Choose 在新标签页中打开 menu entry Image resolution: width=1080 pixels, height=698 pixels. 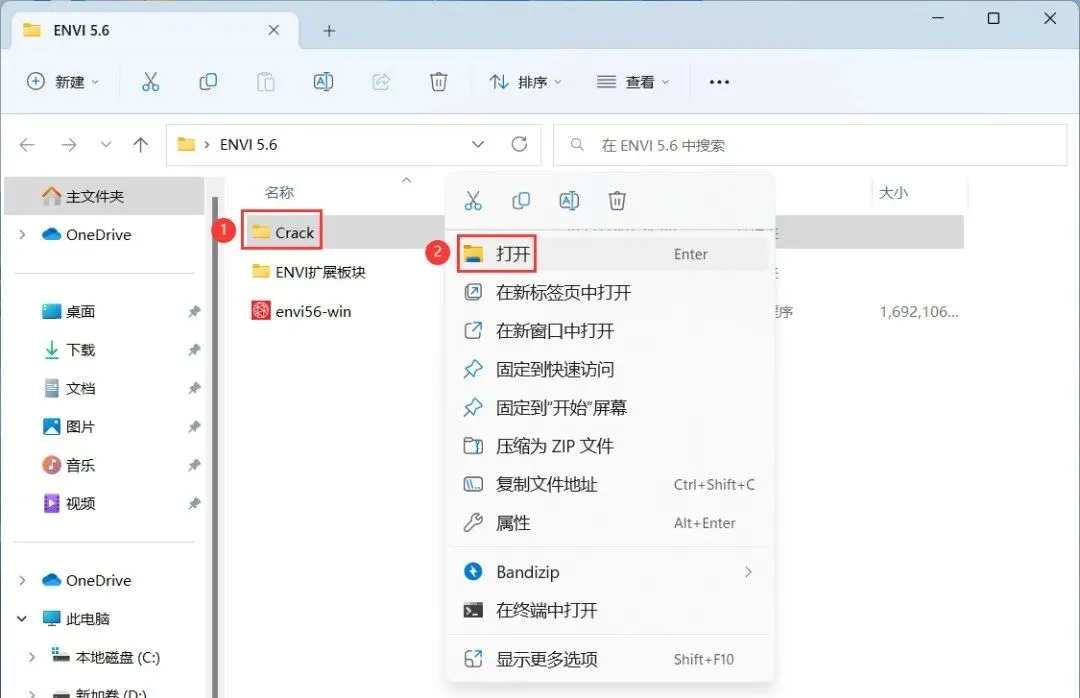pos(609,293)
